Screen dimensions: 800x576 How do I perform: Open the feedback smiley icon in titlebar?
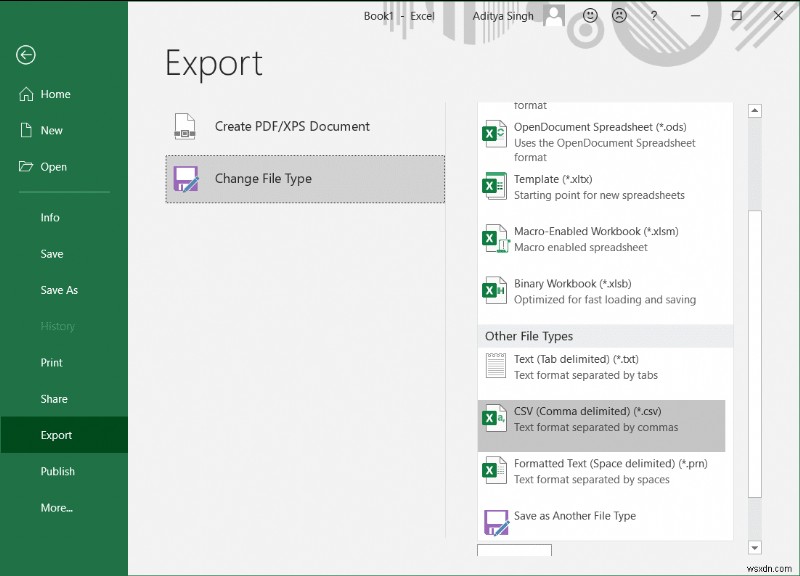pyautogui.click(x=589, y=16)
